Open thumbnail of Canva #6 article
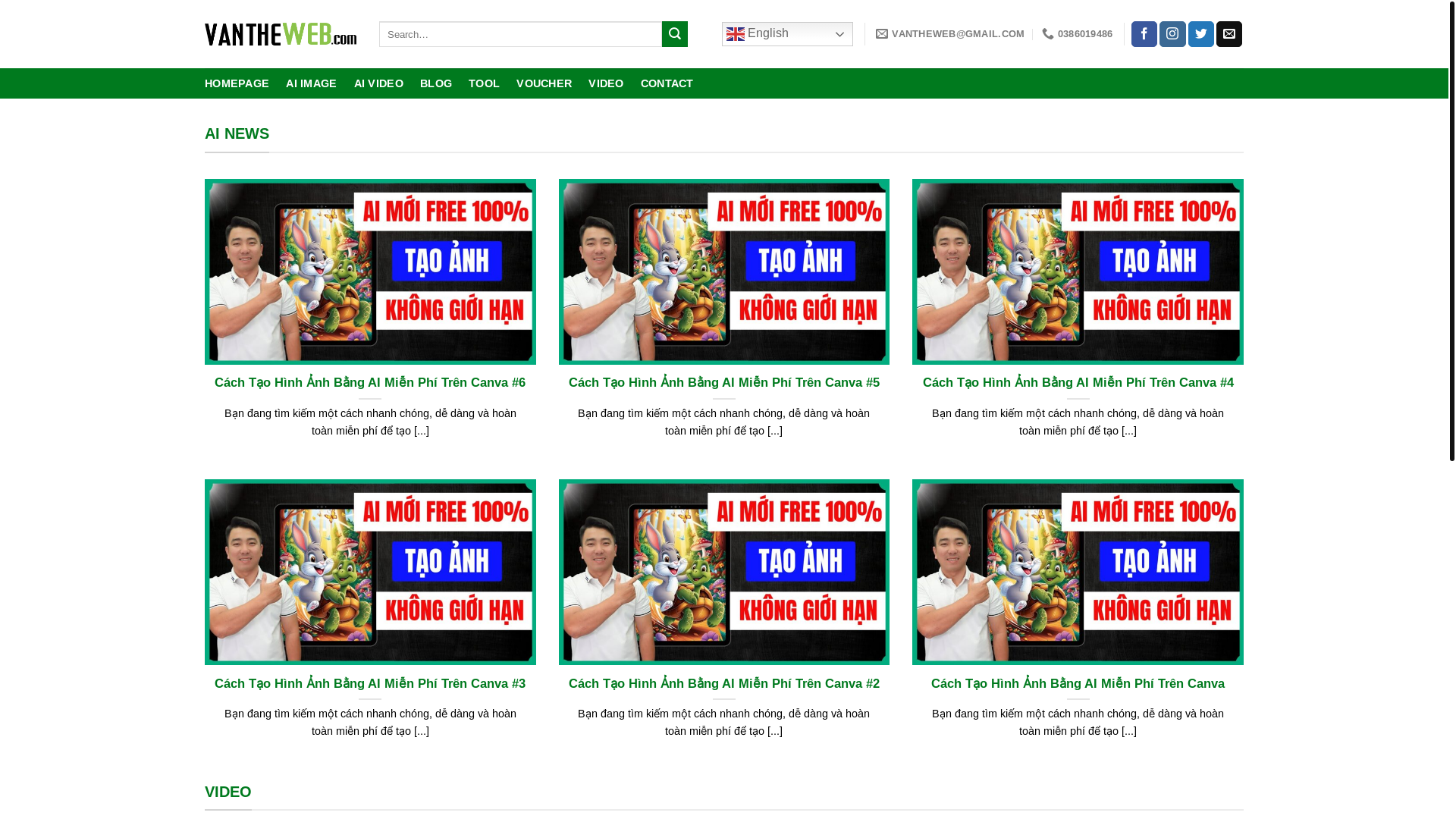Screen dimensions: 1456x819 click(x=370, y=271)
